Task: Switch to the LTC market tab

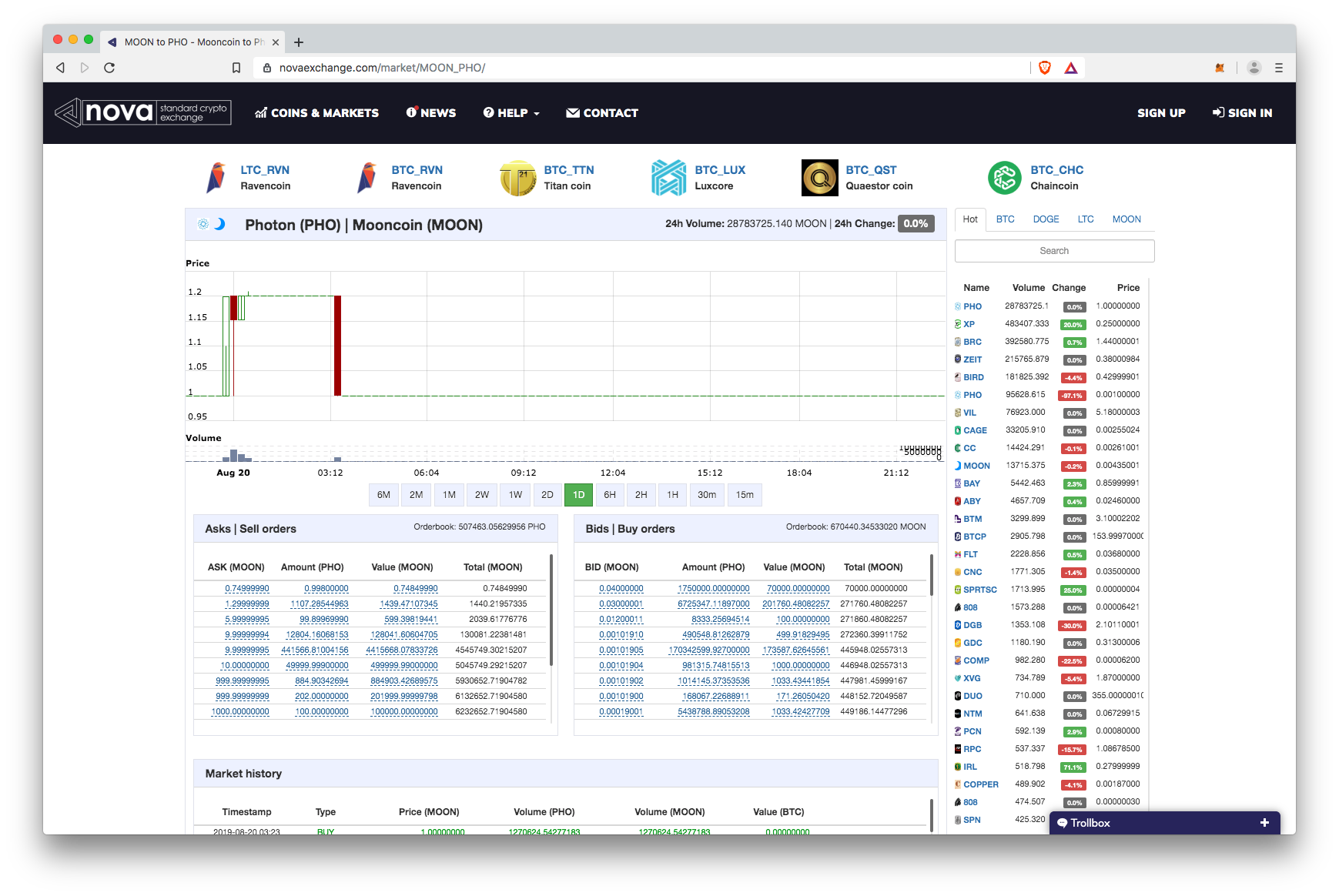Action: click(1086, 219)
